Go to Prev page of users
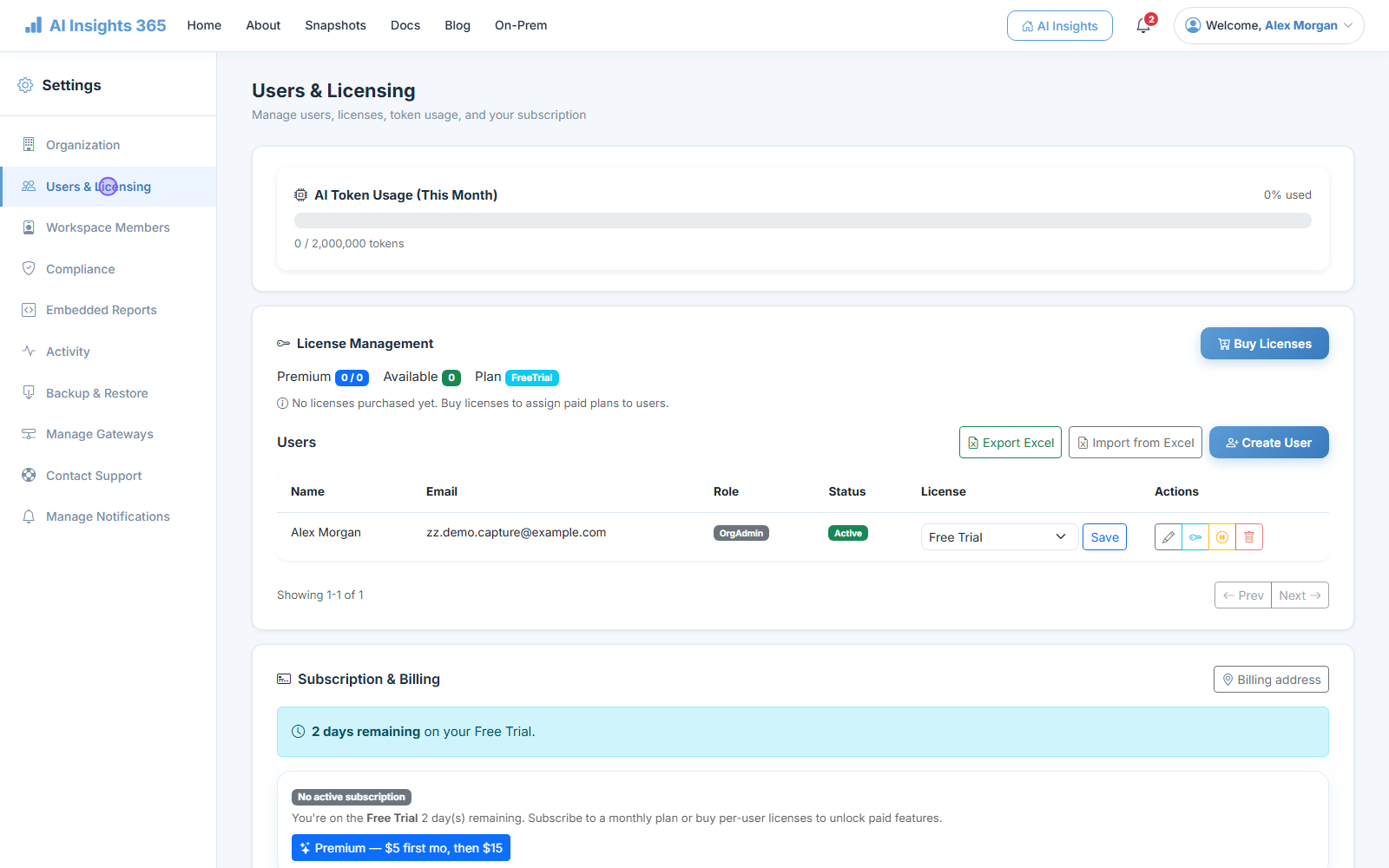Image resolution: width=1389 pixels, height=868 pixels. click(1243, 595)
